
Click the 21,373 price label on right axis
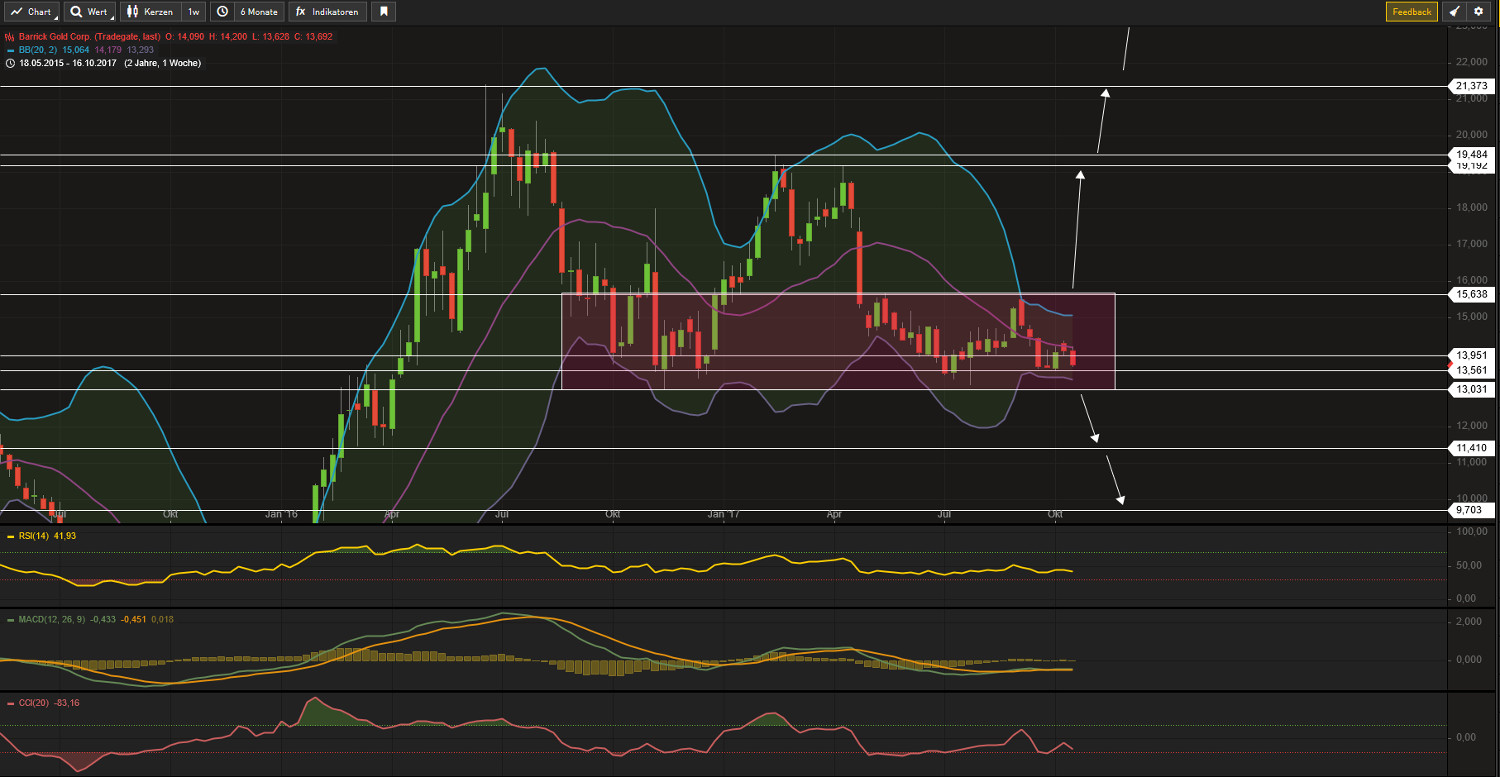click(x=1471, y=86)
